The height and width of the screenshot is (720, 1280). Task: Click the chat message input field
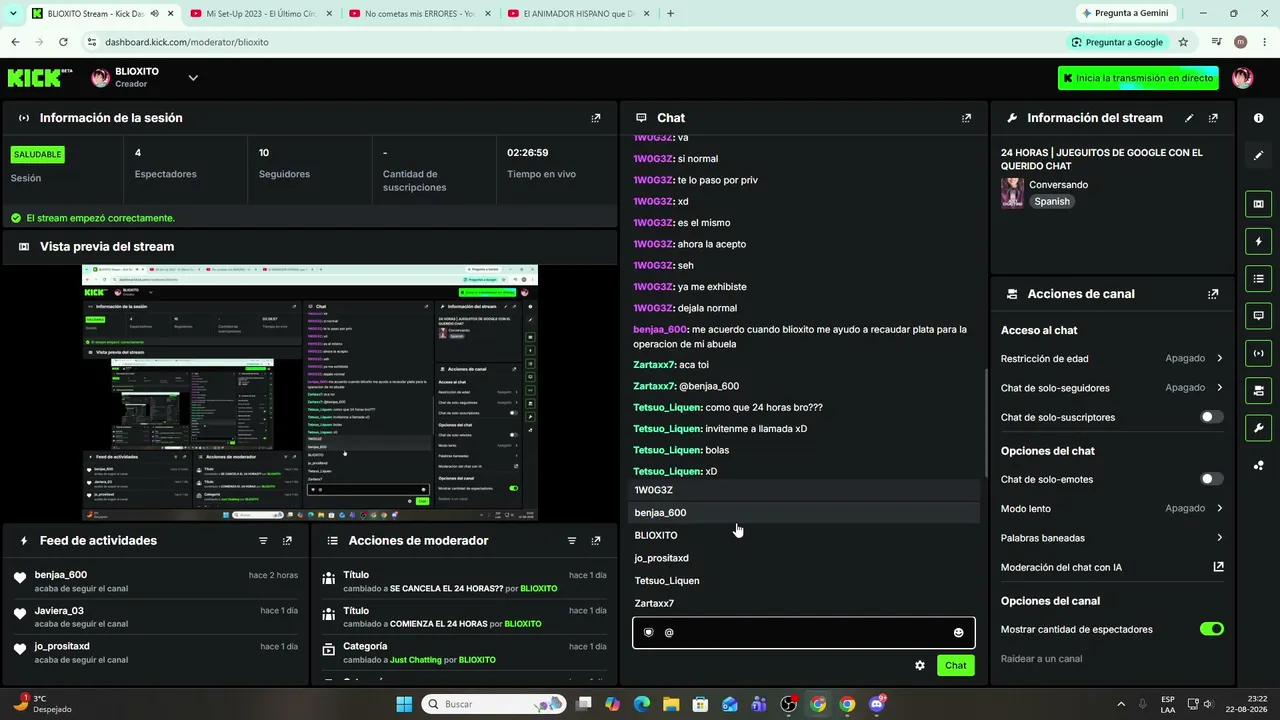(804, 633)
